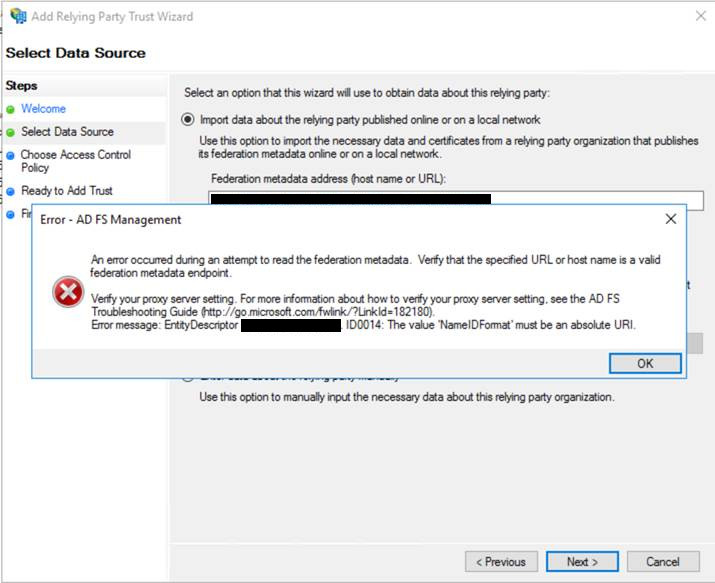Select the import data published online radio option

(188, 119)
